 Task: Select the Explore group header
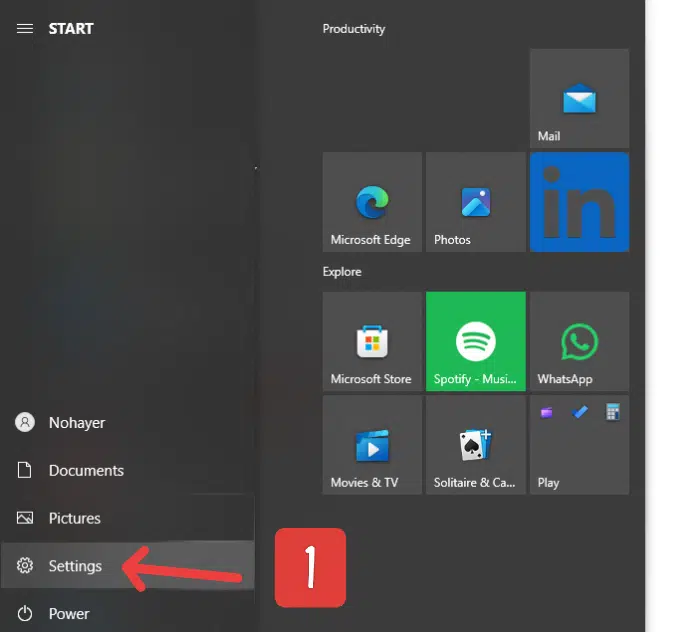tap(342, 272)
